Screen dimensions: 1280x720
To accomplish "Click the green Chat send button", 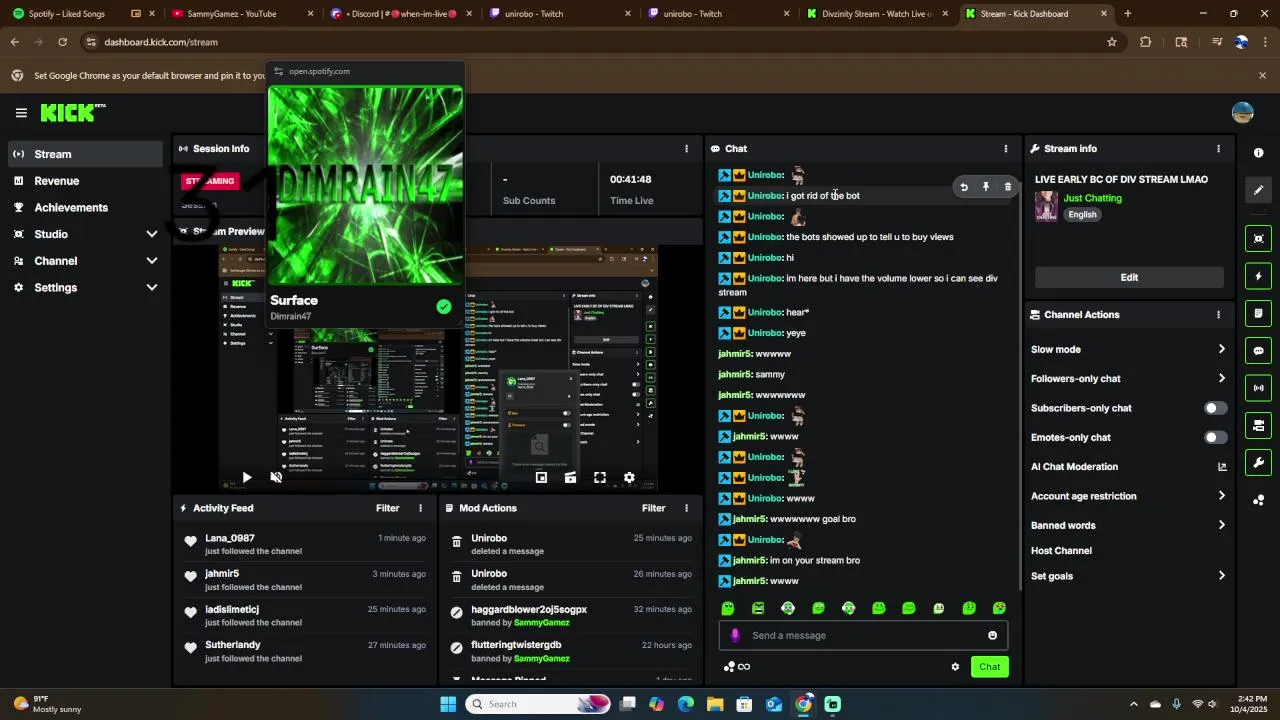I will [989, 667].
